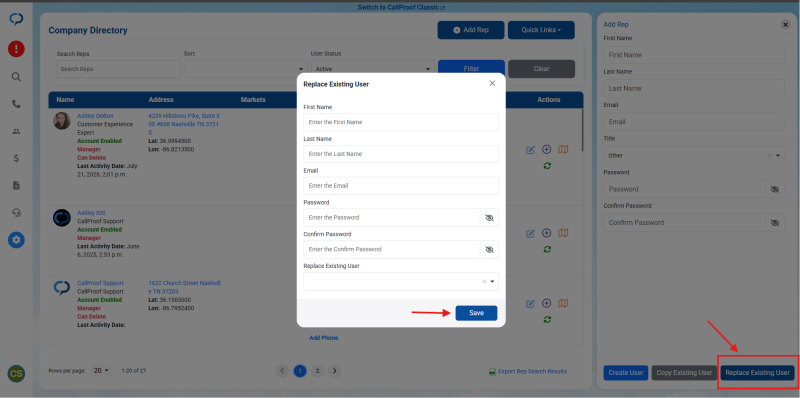Image resolution: width=800 pixels, height=398 pixels.
Task: Click the modal First Name input field
Action: pyautogui.click(x=401, y=122)
